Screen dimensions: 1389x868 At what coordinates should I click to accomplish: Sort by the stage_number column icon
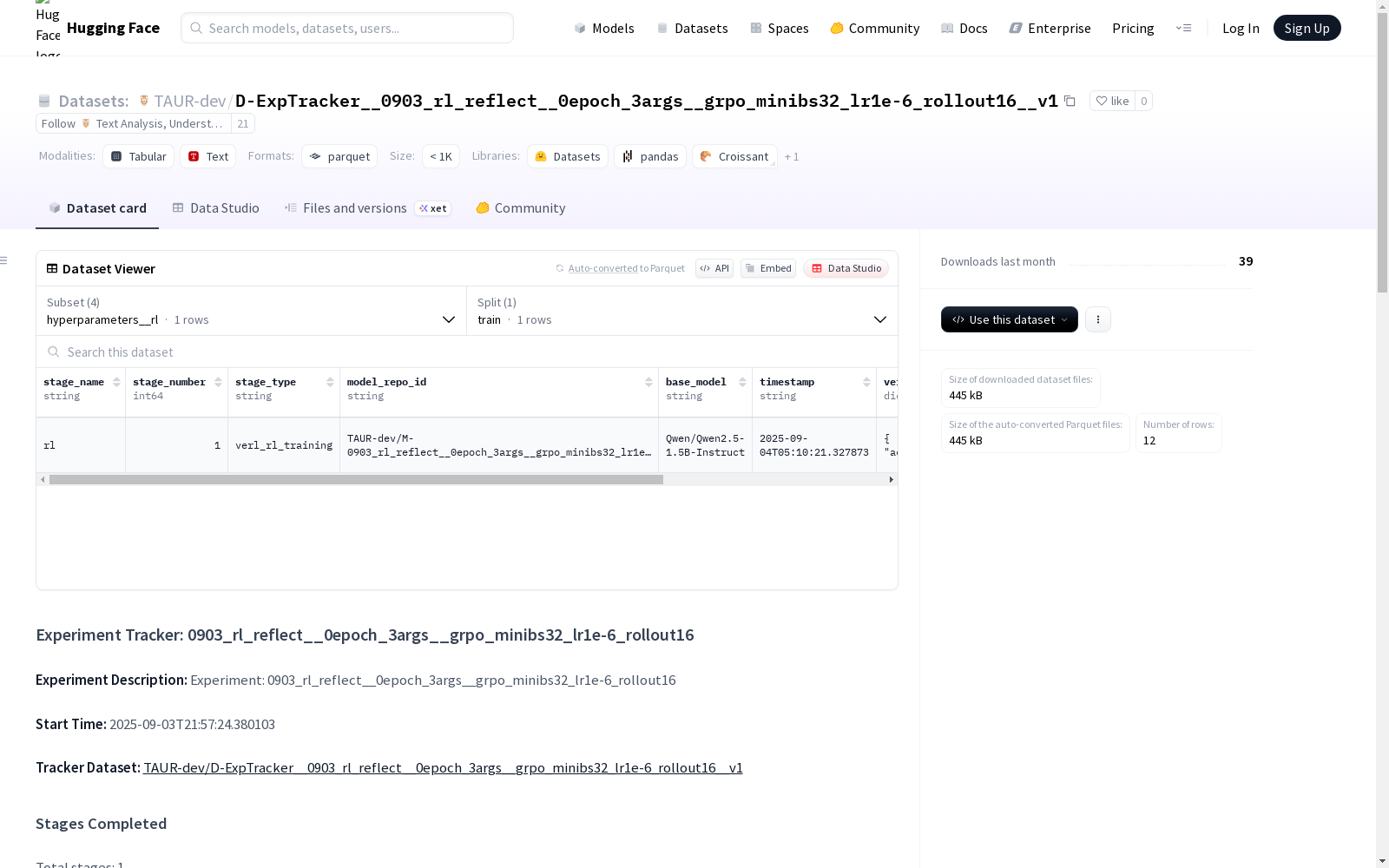(218, 382)
